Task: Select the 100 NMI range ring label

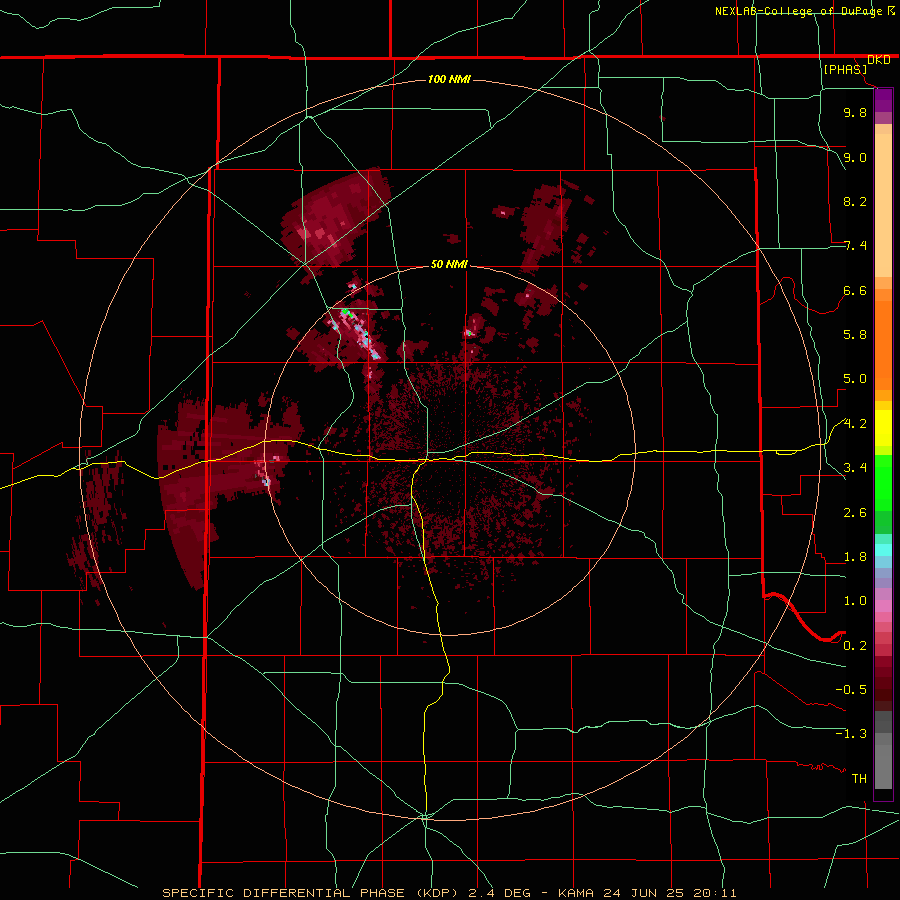Action: tap(449, 79)
